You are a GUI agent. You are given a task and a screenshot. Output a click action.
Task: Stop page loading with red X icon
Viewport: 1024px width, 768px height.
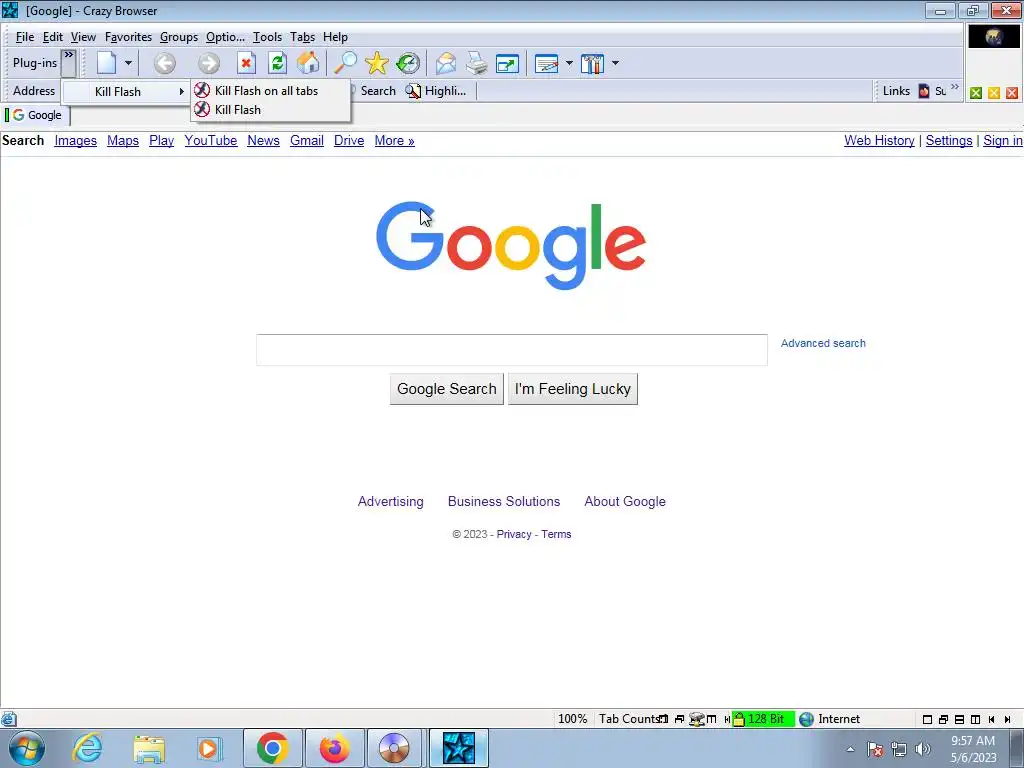[246, 63]
